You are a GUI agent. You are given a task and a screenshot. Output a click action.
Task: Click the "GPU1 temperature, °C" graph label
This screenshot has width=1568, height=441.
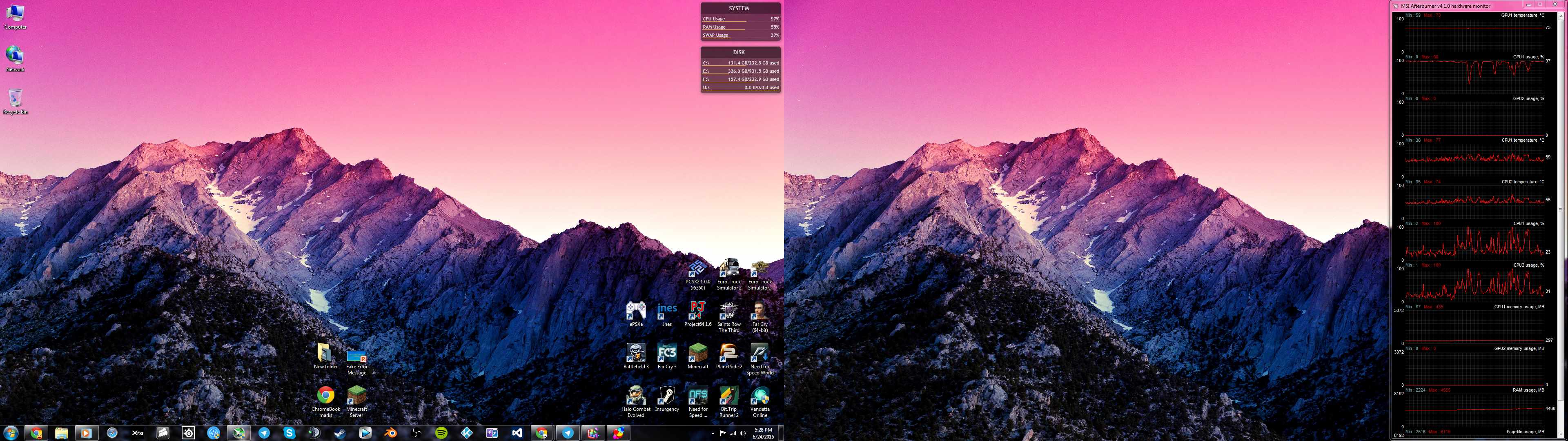pyautogui.click(x=1522, y=15)
